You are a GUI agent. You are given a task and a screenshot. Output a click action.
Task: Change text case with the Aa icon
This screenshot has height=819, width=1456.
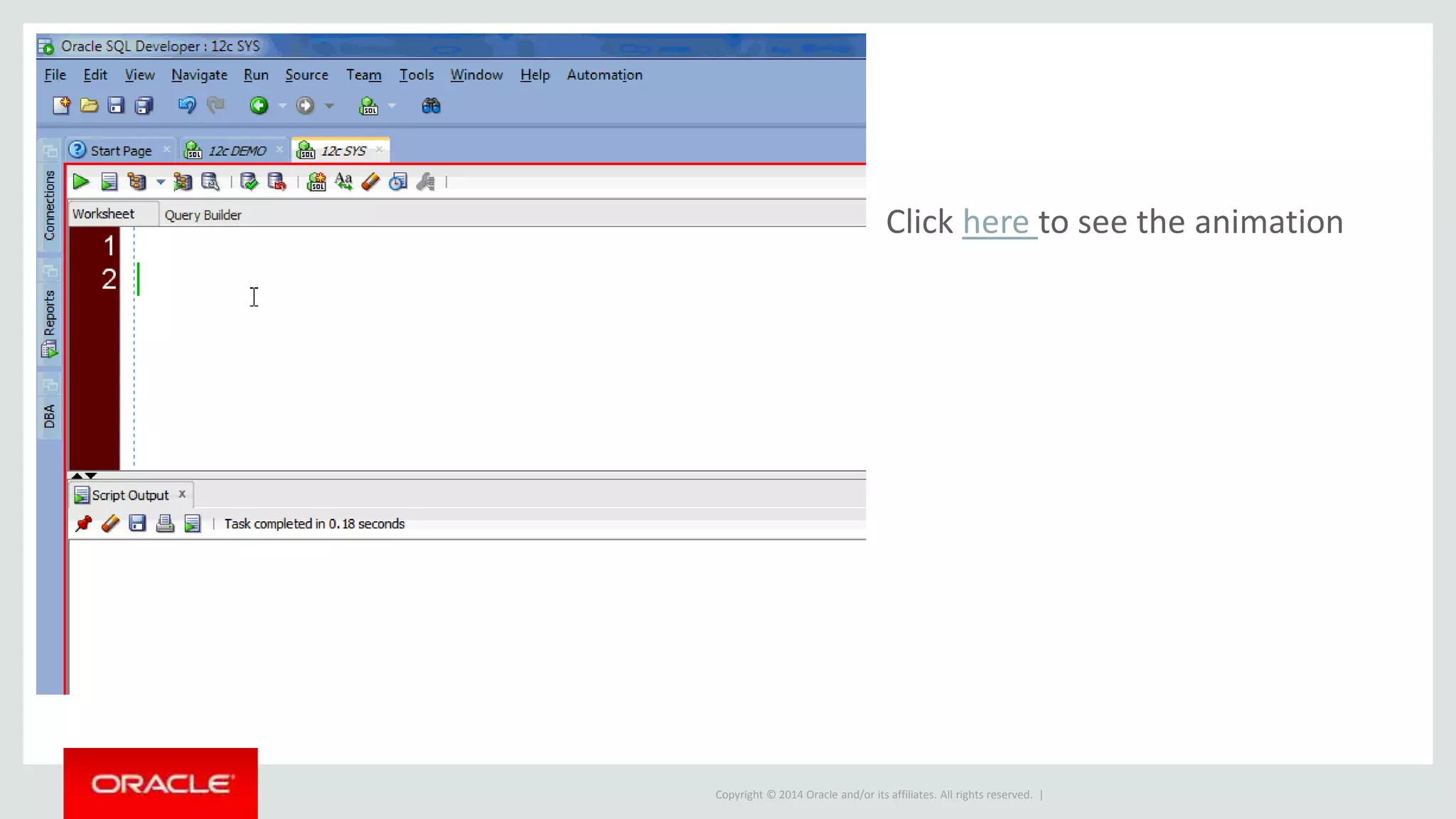pyautogui.click(x=343, y=182)
